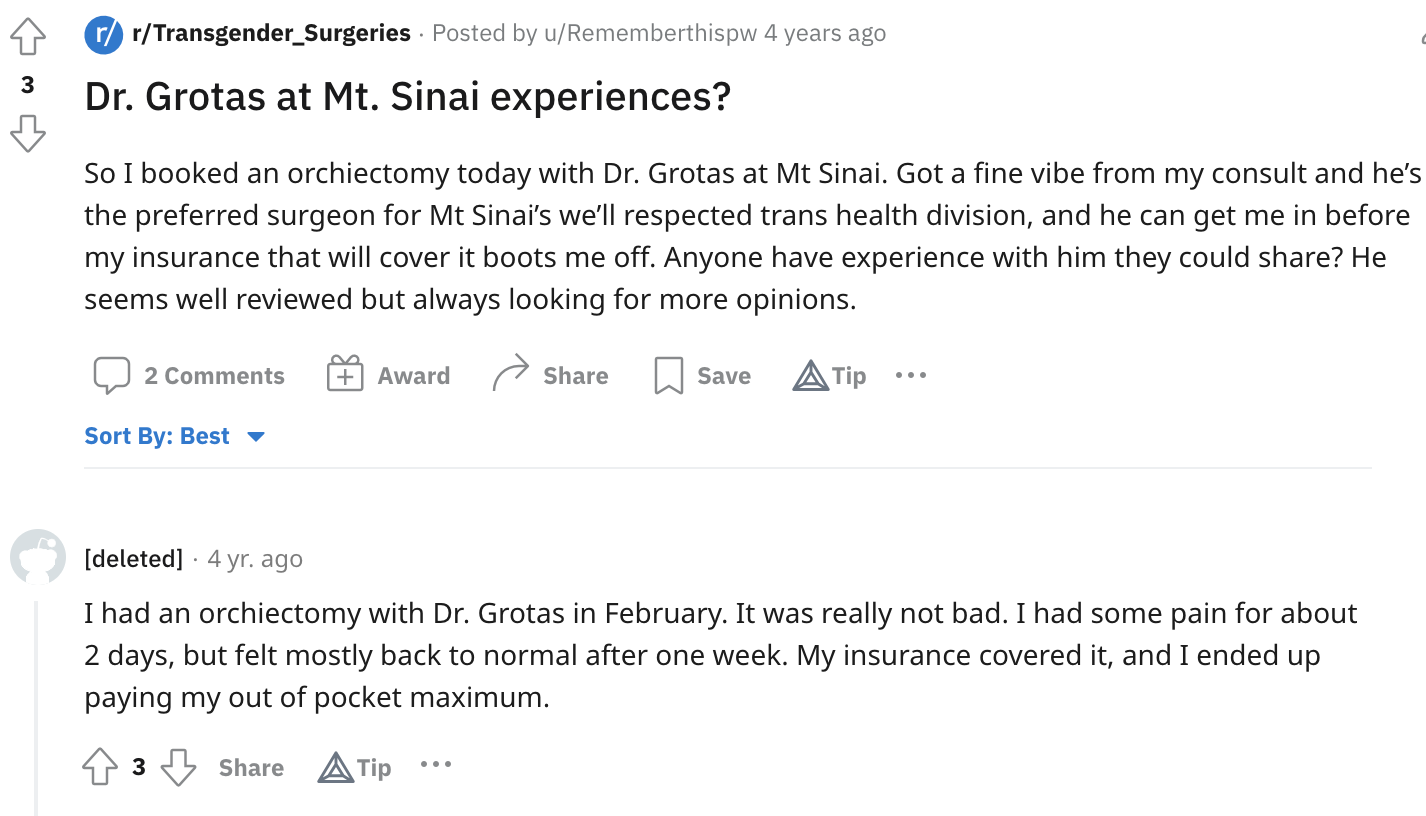This screenshot has height=816, width=1426.
Task: Visit u/Rememberthispw user profile
Action: coord(650,33)
